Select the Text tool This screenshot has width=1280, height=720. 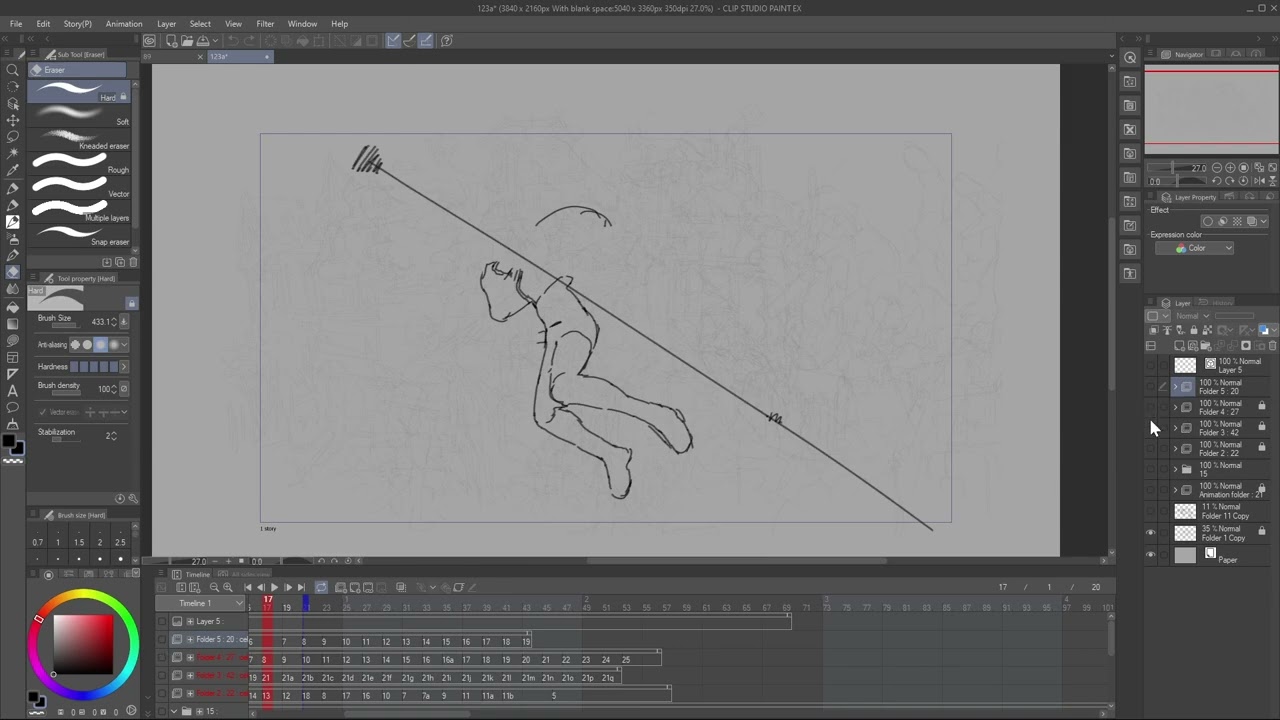click(13, 391)
